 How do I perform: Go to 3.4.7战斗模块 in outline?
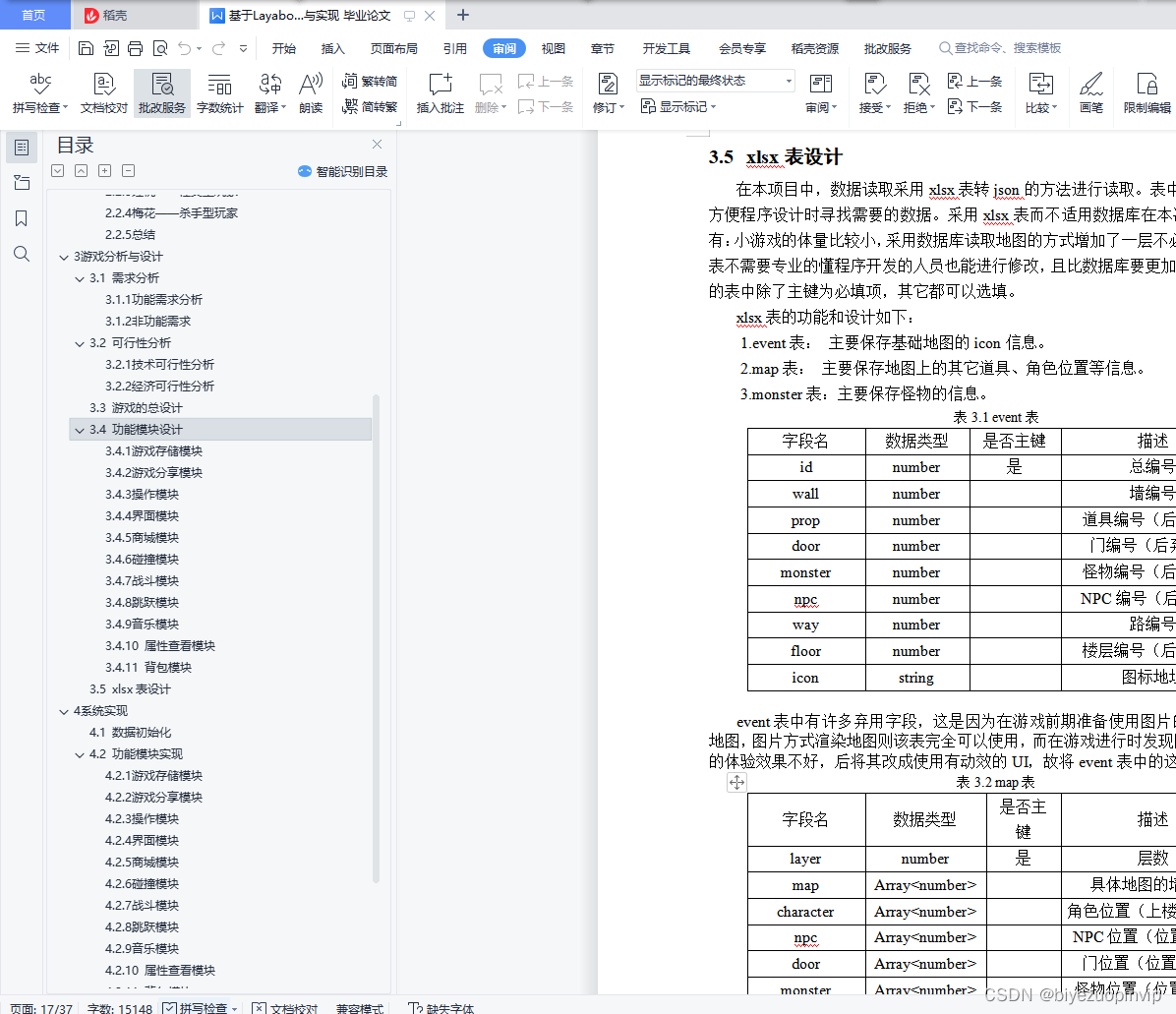tap(142, 581)
